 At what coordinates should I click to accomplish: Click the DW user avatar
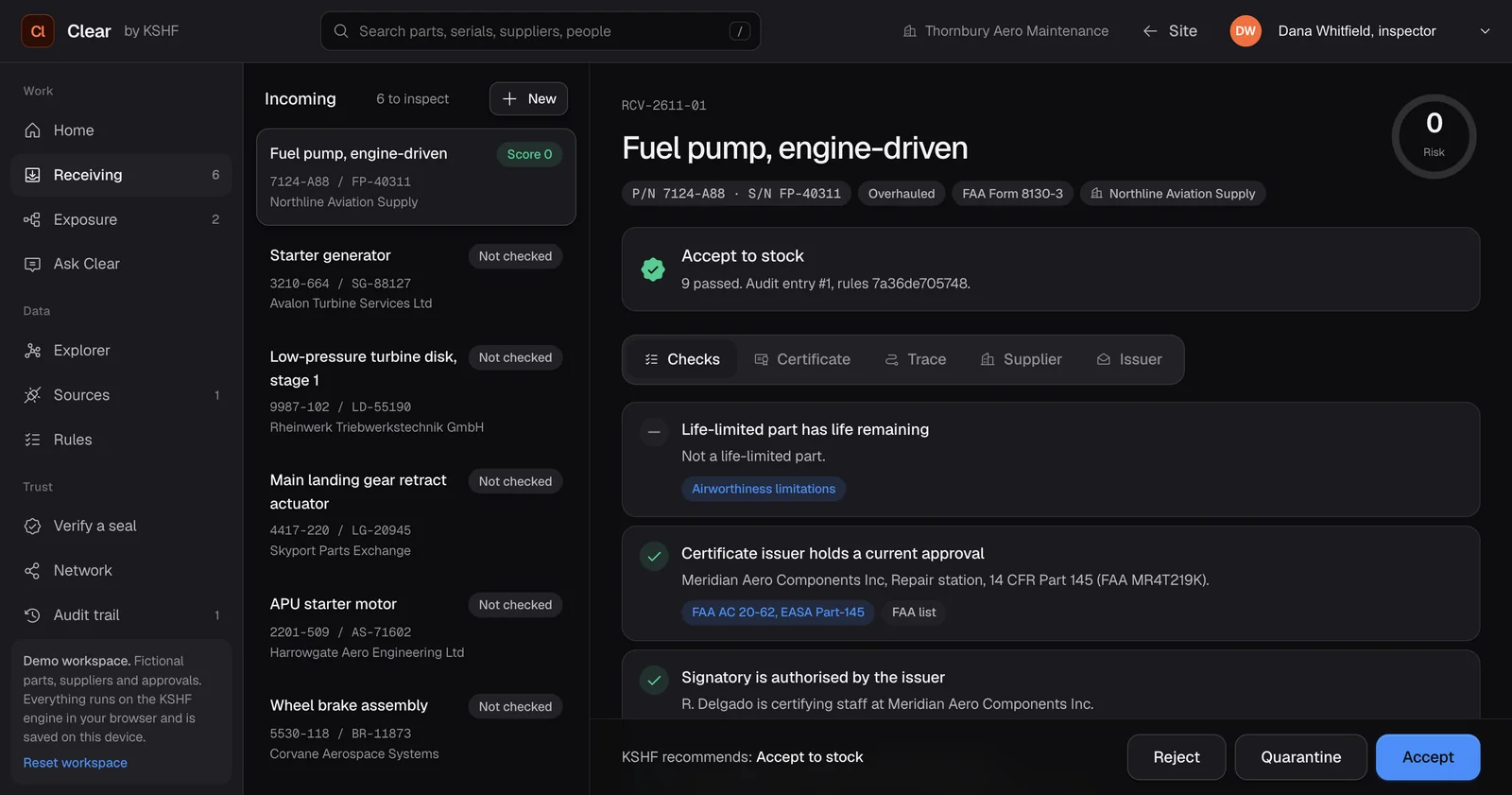(x=1246, y=31)
